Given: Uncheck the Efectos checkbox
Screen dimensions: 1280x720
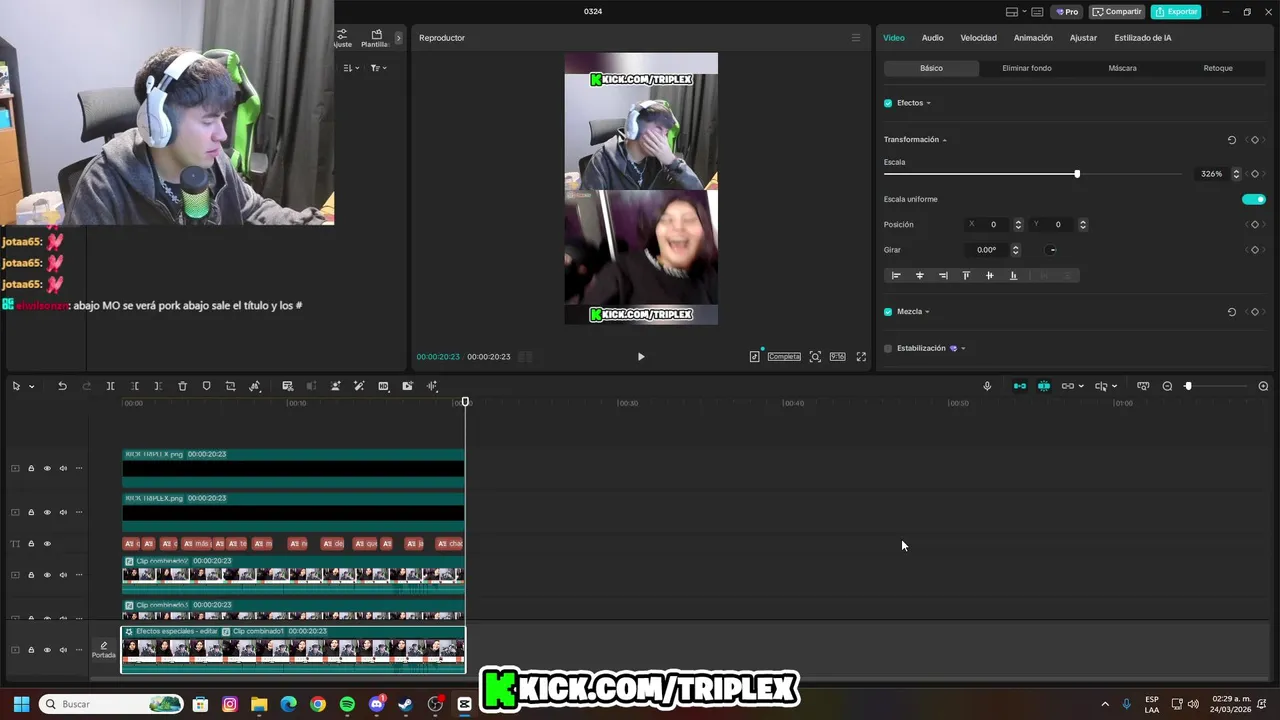Looking at the screenshot, I should tap(888, 103).
